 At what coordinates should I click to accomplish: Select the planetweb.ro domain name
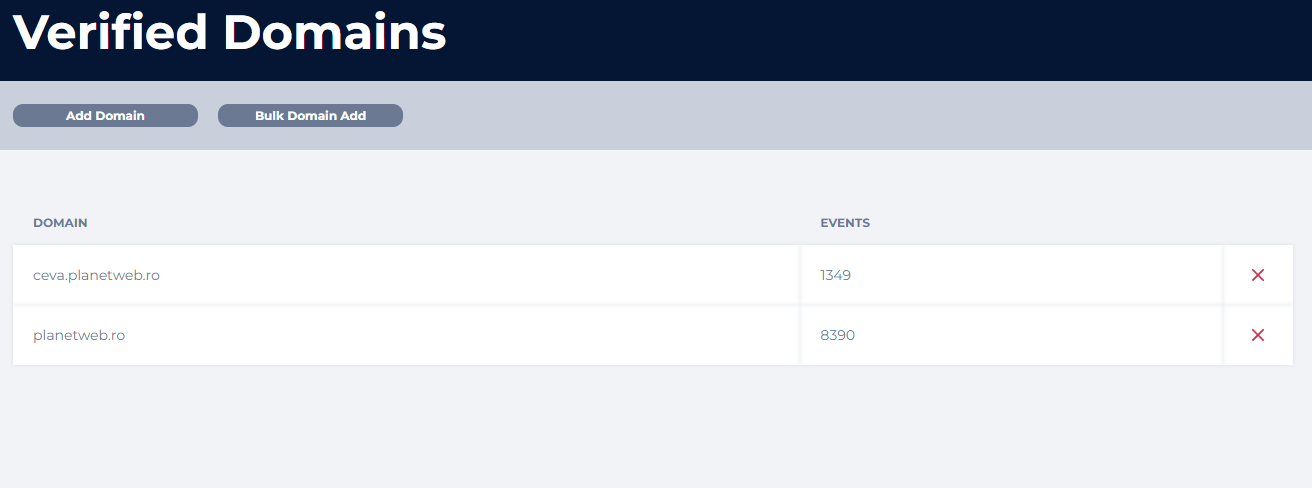(x=79, y=335)
